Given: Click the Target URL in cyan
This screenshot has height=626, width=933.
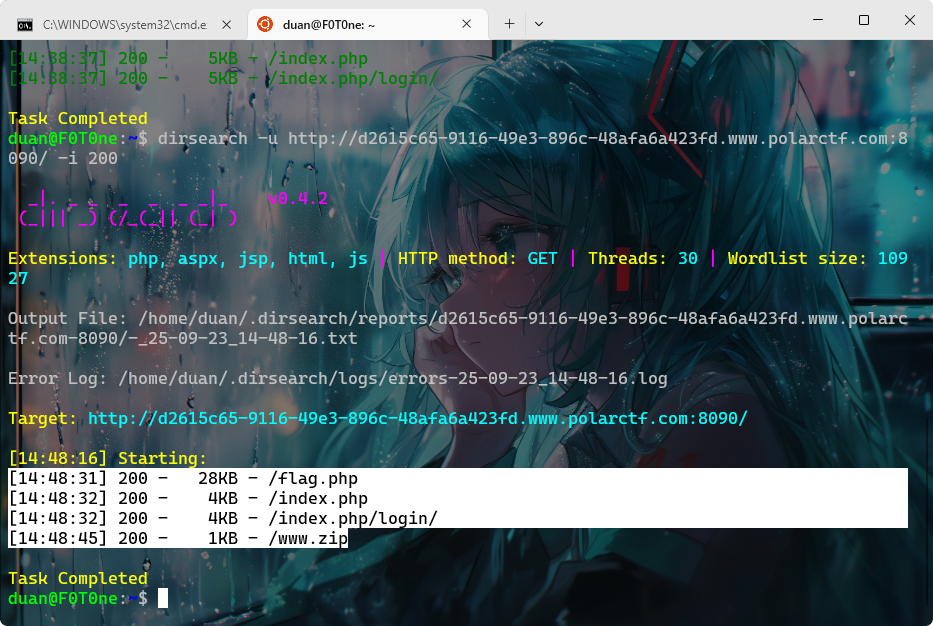Looking at the screenshot, I should [x=417, y=418].
